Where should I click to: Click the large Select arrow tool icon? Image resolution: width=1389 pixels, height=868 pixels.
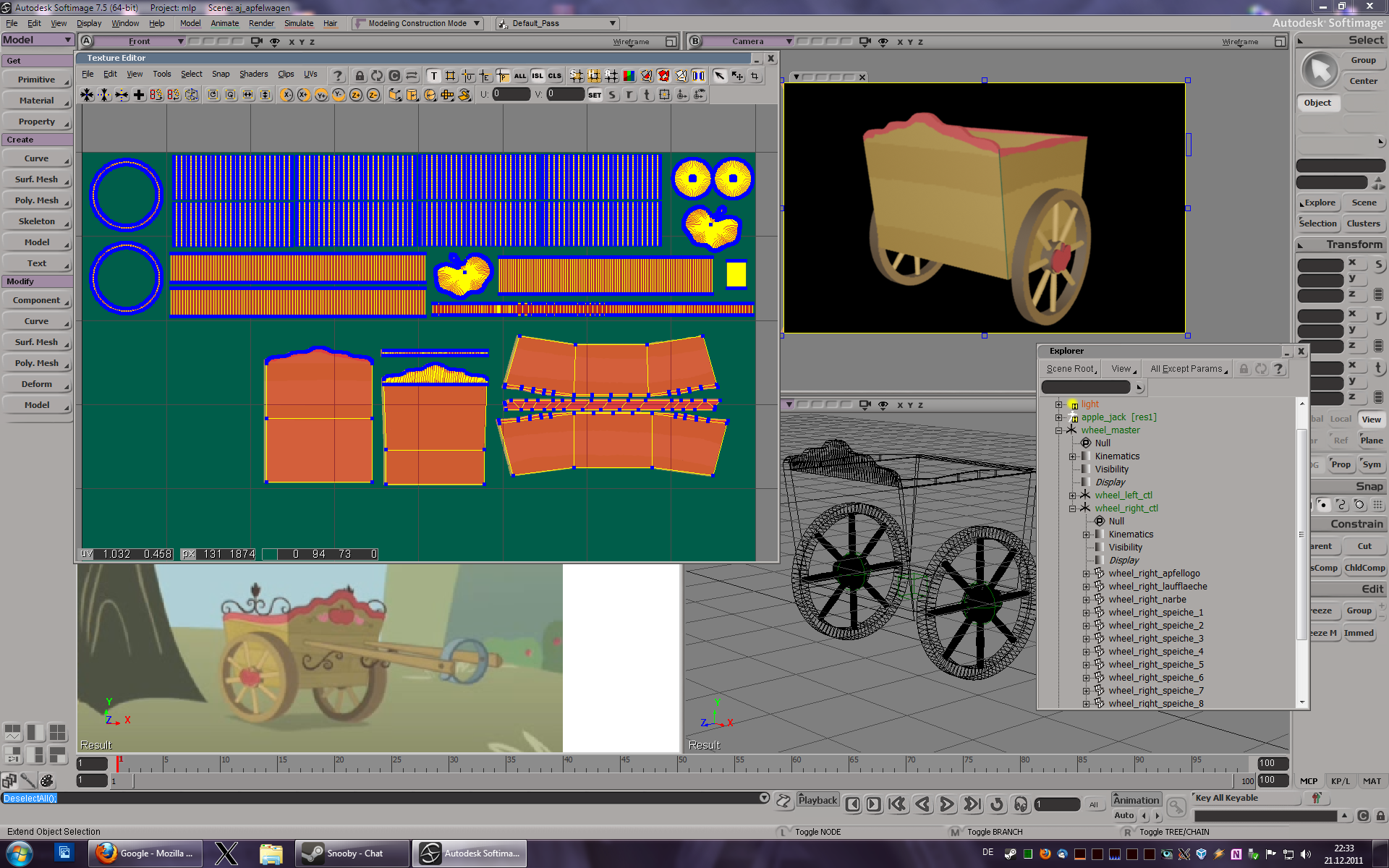[1320, 71]
